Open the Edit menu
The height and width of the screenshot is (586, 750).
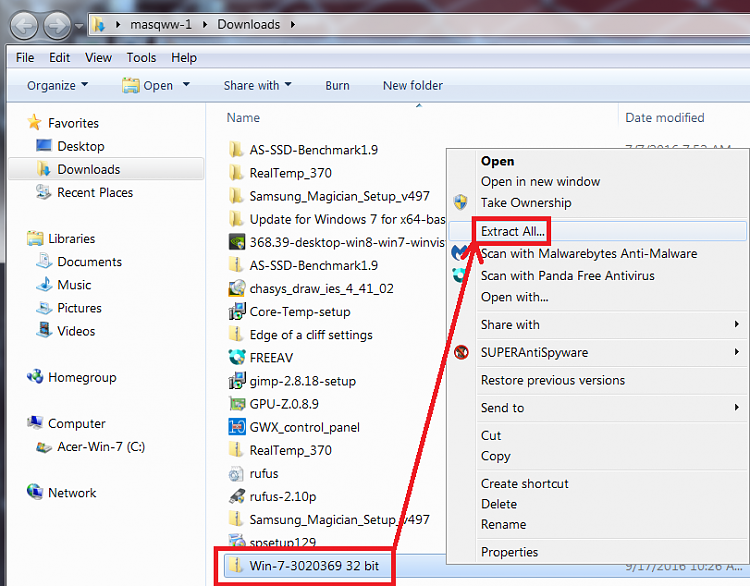tap(59, 58)
